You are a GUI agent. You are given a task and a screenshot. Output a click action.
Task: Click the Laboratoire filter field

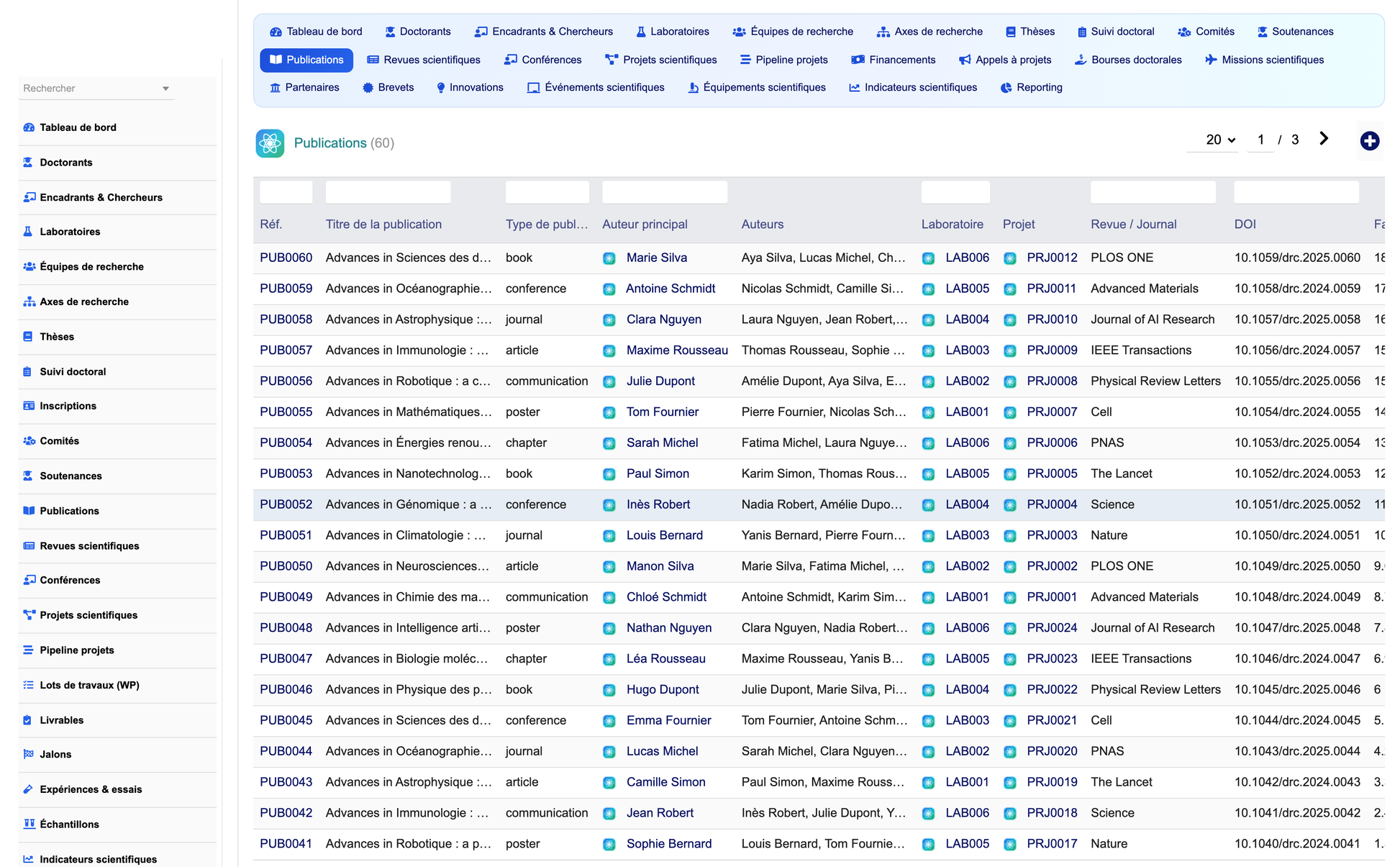955,192
